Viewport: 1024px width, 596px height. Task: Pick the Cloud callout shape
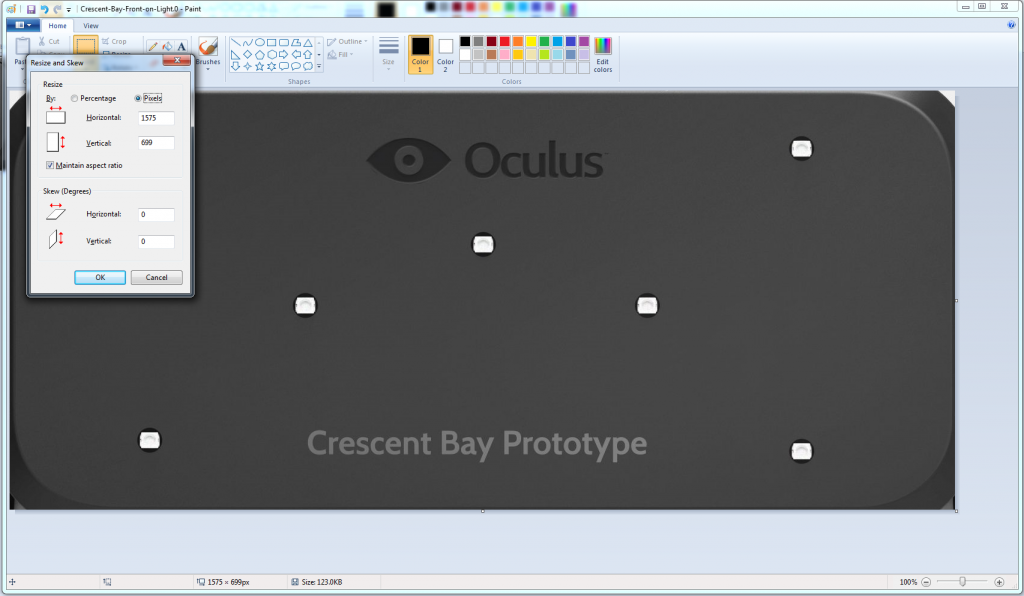click(x=308, y=67)
